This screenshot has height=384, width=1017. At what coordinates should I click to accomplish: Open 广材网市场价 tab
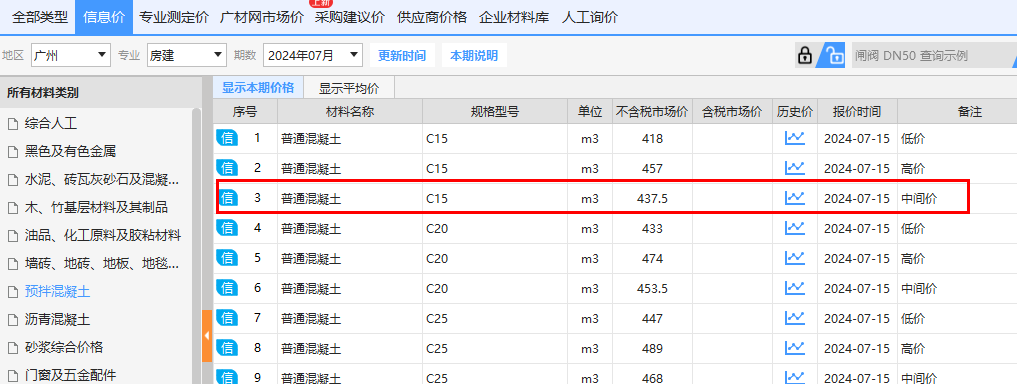[261, 18]
